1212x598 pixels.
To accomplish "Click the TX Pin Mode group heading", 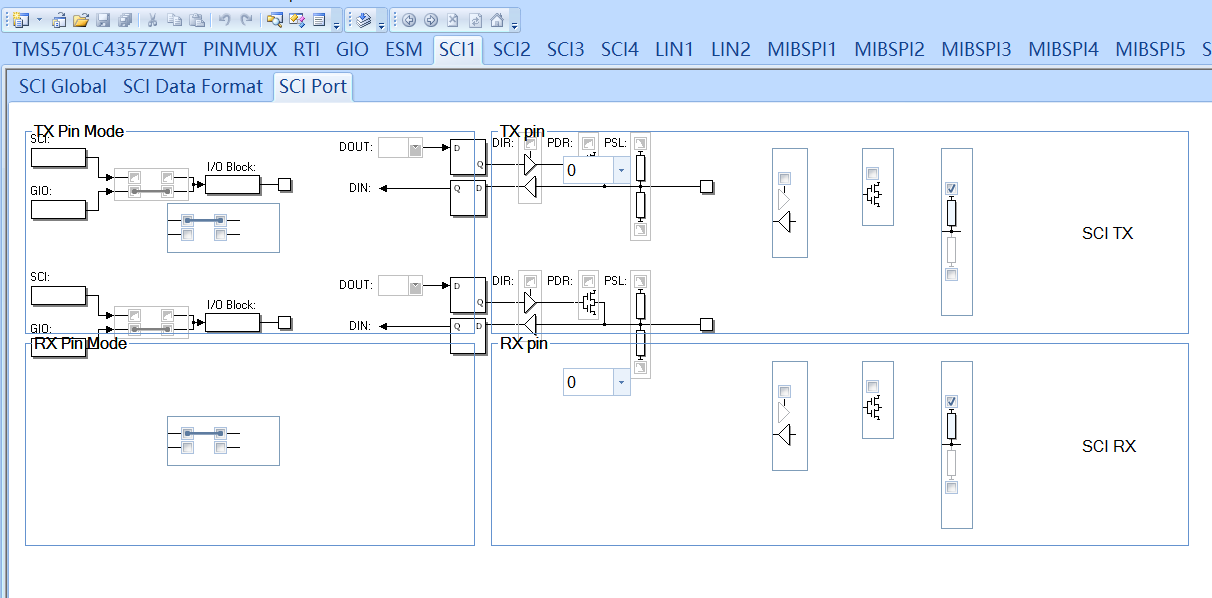I will 79,131.
